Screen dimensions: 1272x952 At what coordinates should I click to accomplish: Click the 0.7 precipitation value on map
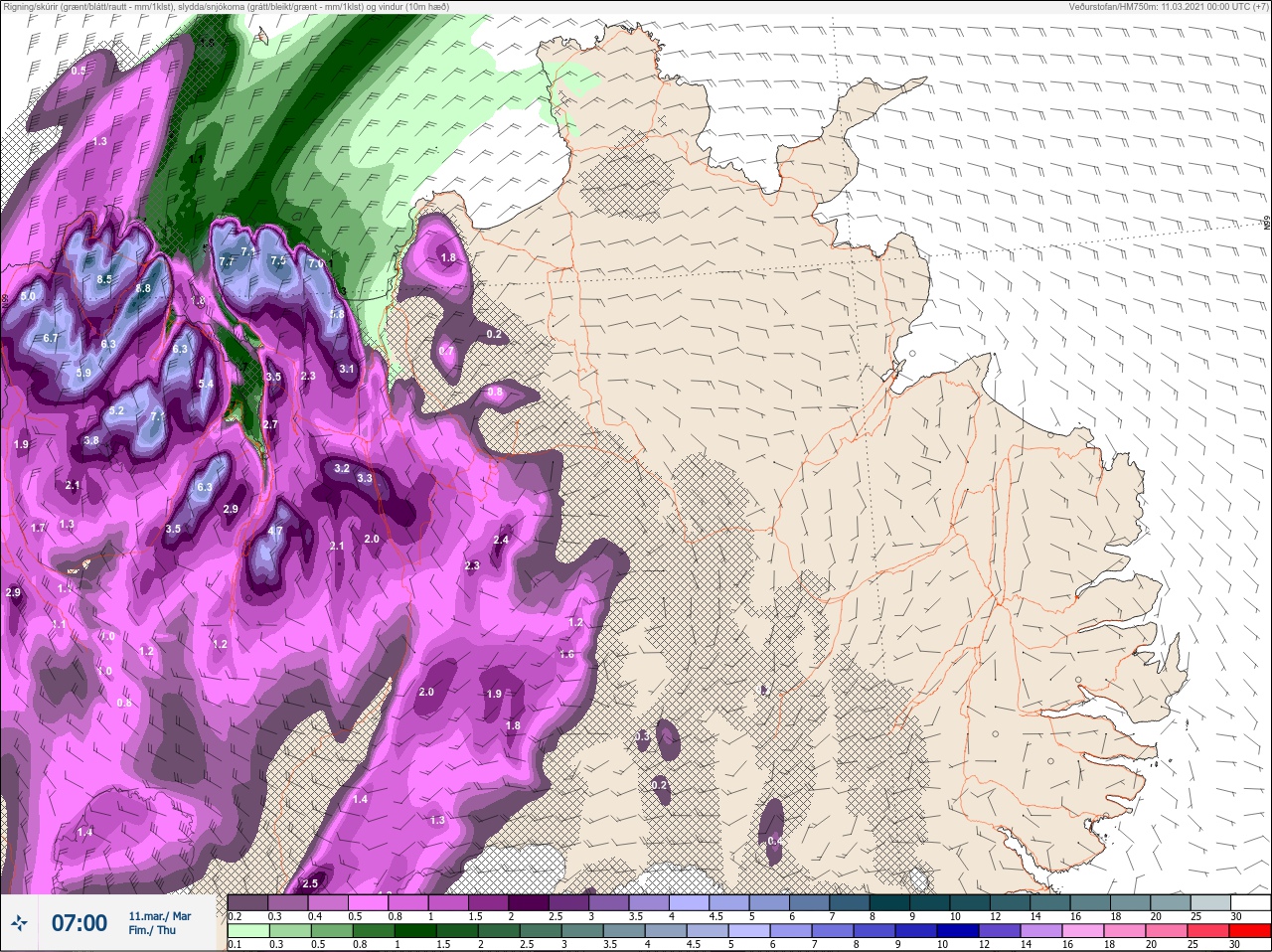[446, 351]
